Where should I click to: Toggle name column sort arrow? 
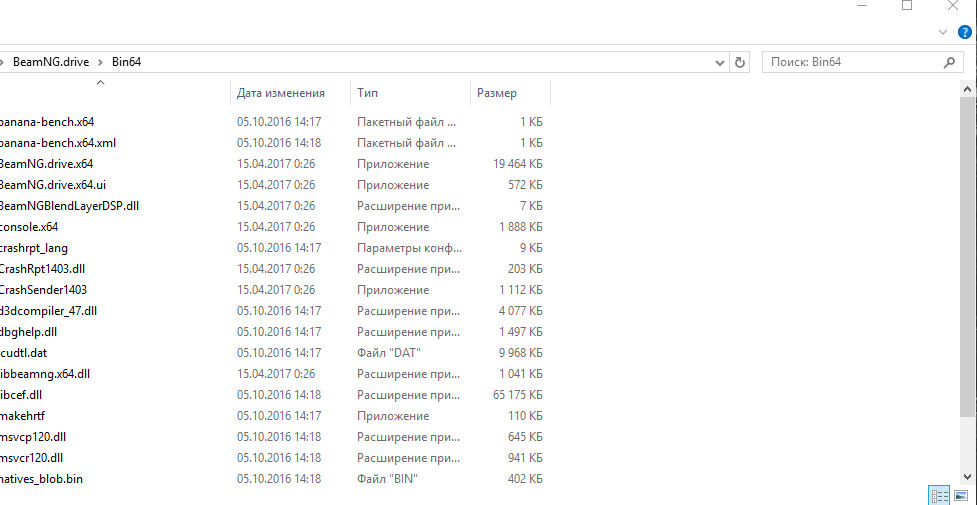[x=100, y=82]
